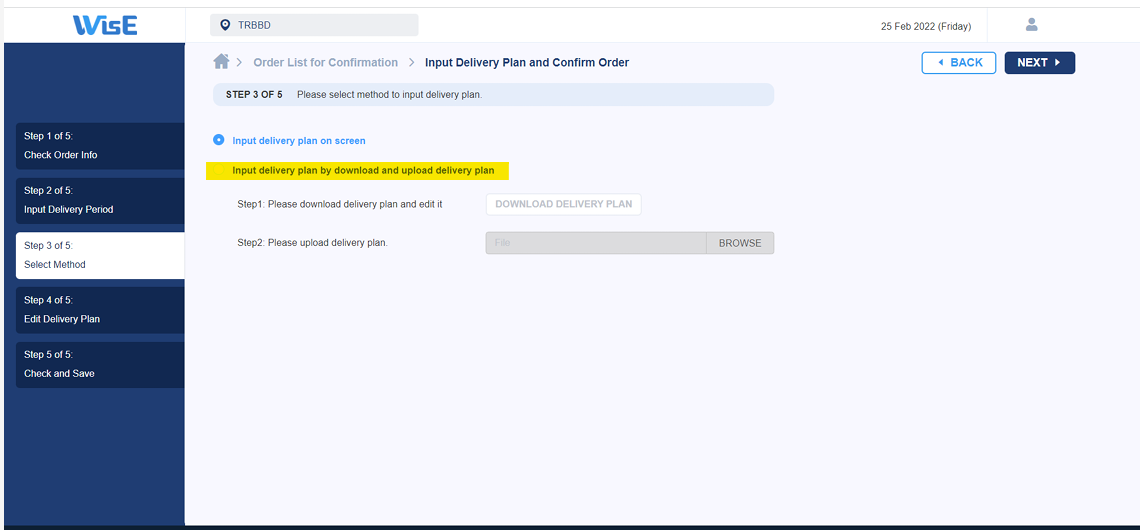
Task: Click the home icon in breadcrumb
Action: pyautogui.click(x=221, y=62)
